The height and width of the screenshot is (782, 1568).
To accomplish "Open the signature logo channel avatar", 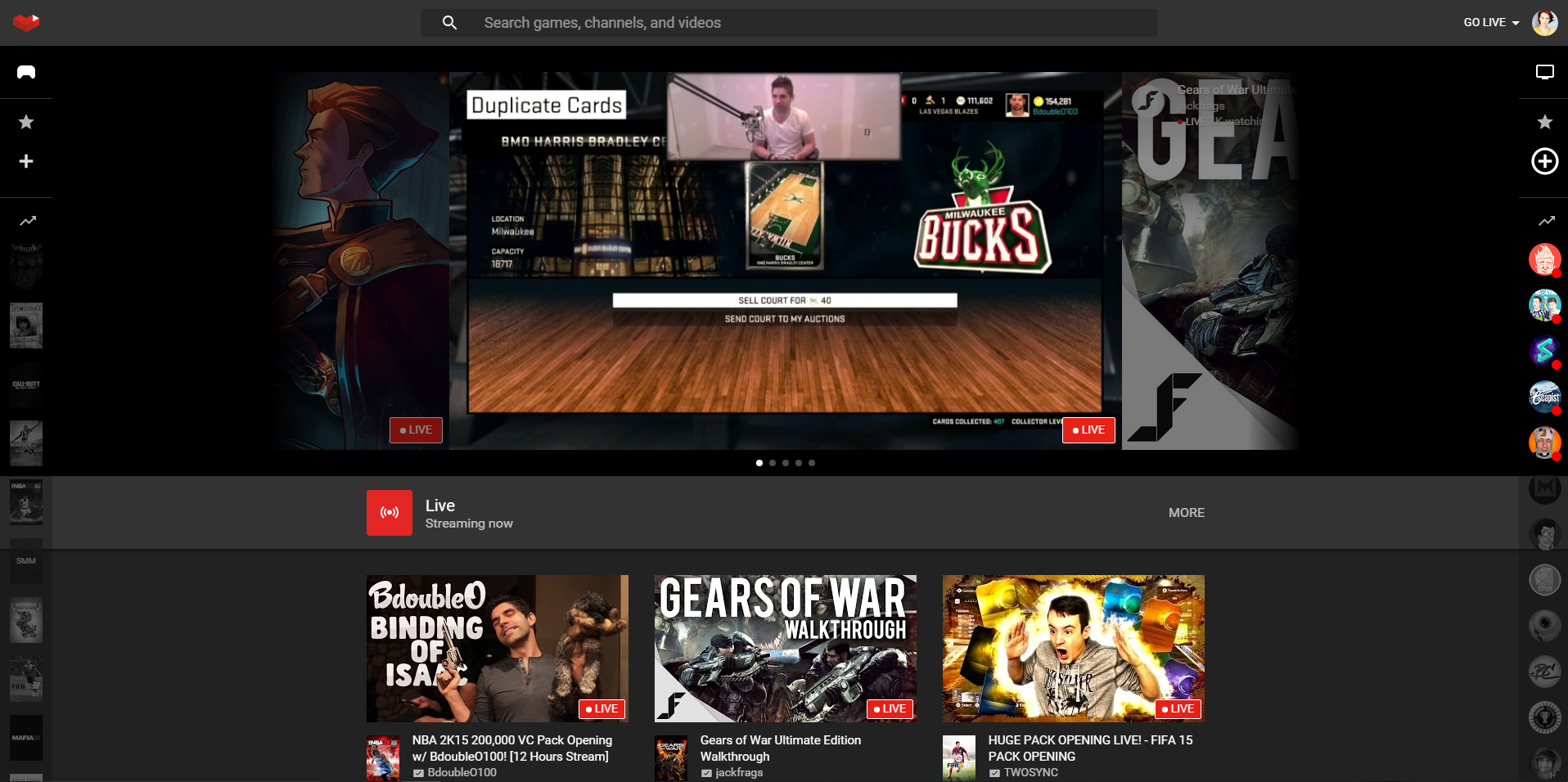I will click(1544, 672).
